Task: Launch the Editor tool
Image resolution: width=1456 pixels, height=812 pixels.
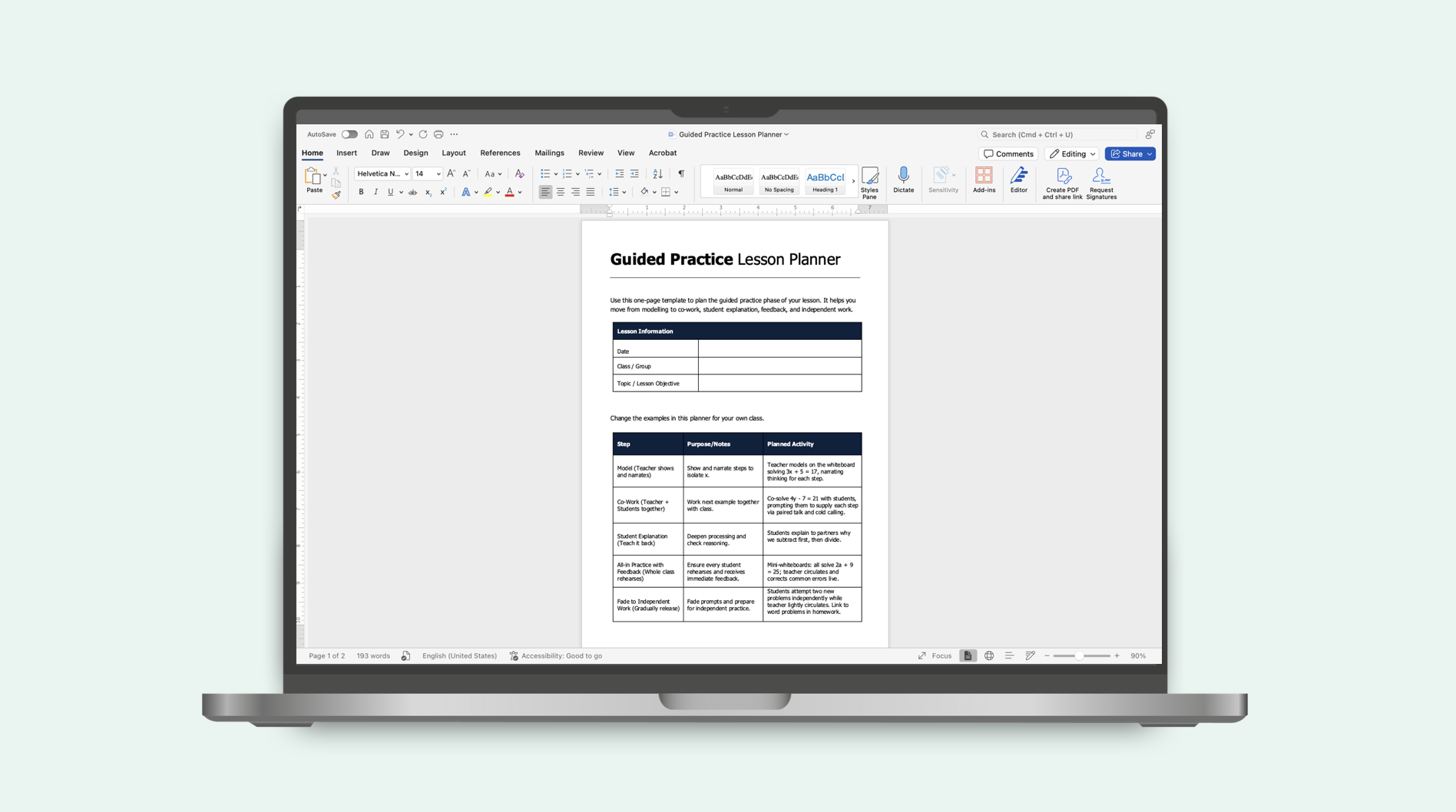Action: (1018, 177)
